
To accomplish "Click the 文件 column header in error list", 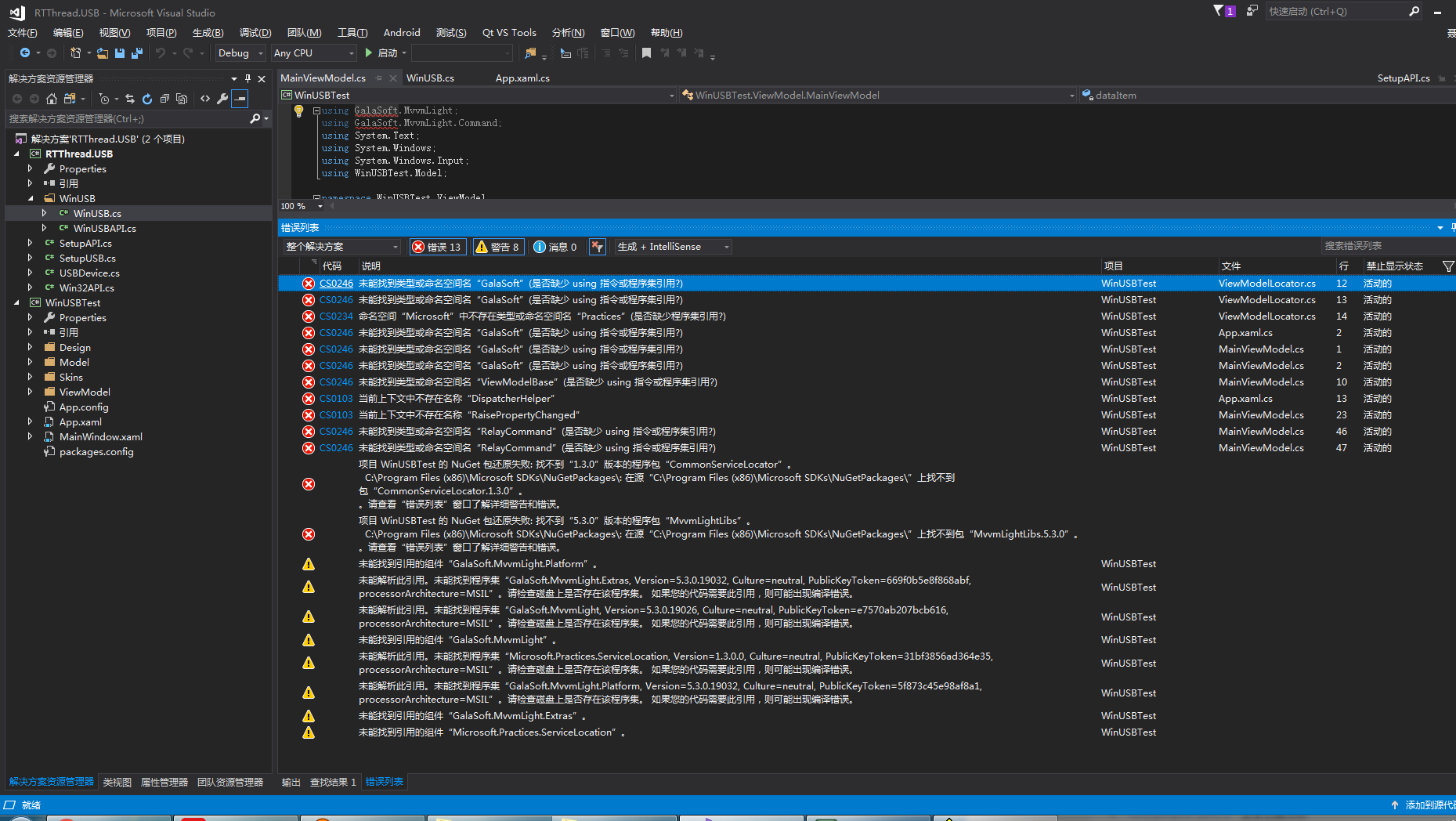I will (1230, 266).
